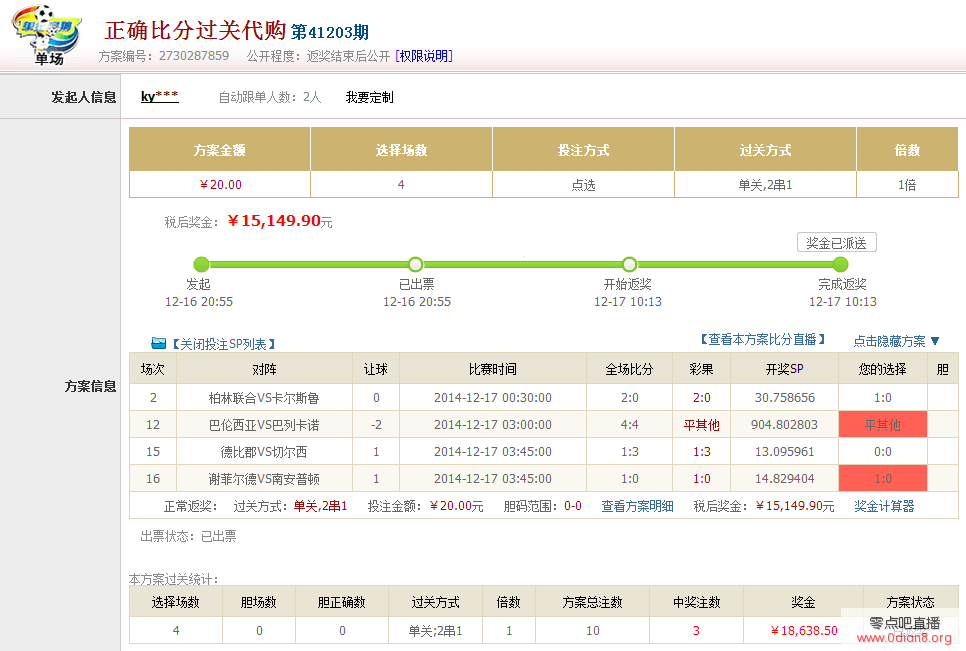Click the red 单关,2串1 in summary row
The width and height of the screenshot is (966, 651).
pyautogui.click(x=320, y=506)
